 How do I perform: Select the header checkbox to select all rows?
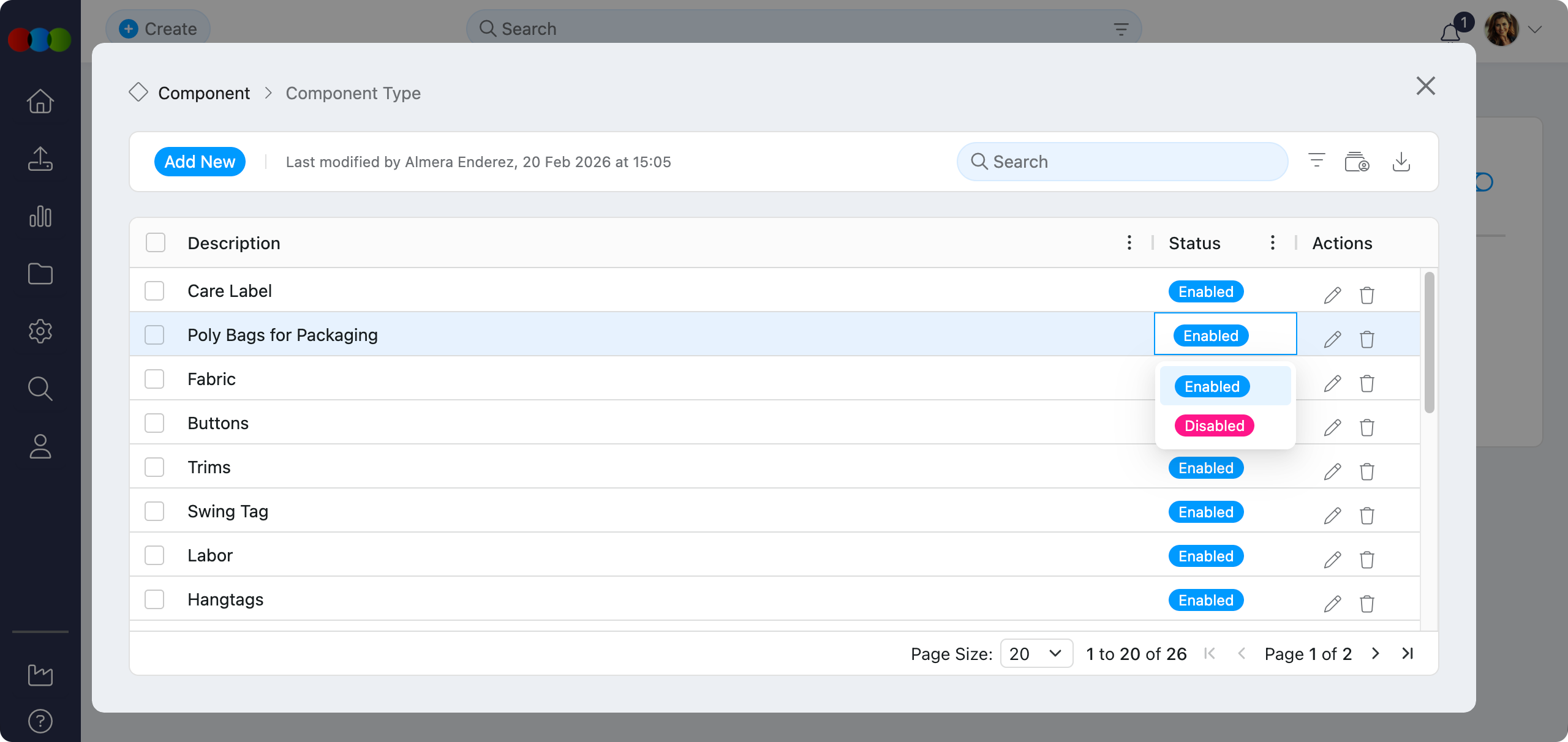[x=154, y=242]
